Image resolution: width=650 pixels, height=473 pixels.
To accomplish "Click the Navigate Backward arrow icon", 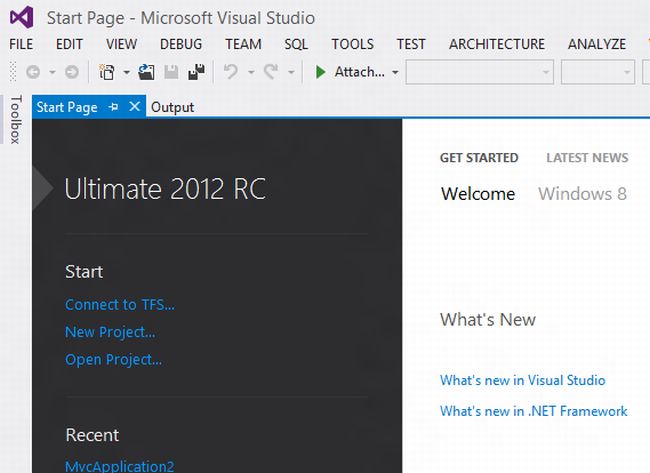I will click(33, 72).
